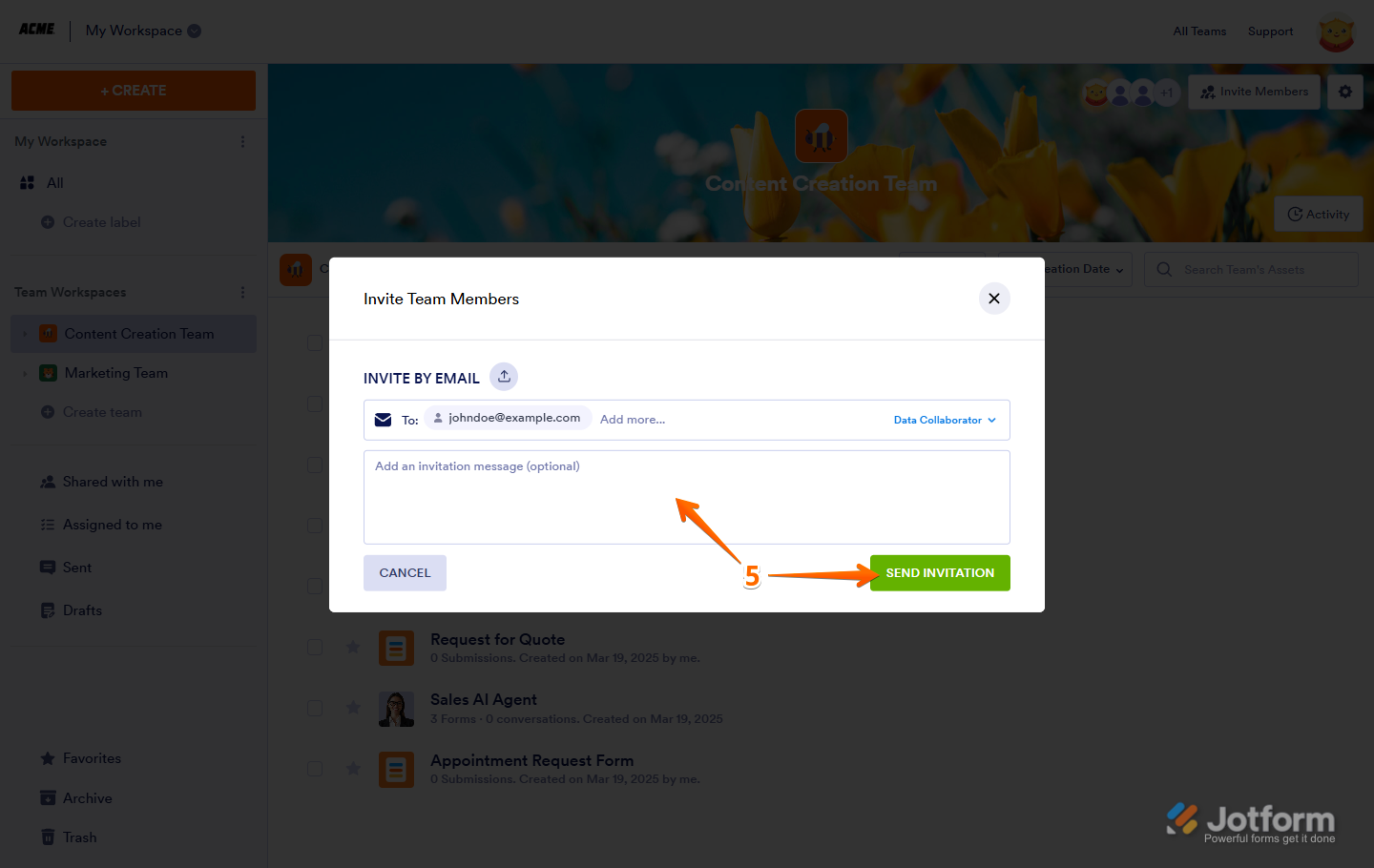
Task: Click the first team member avatar
Action: (1096, 93)
